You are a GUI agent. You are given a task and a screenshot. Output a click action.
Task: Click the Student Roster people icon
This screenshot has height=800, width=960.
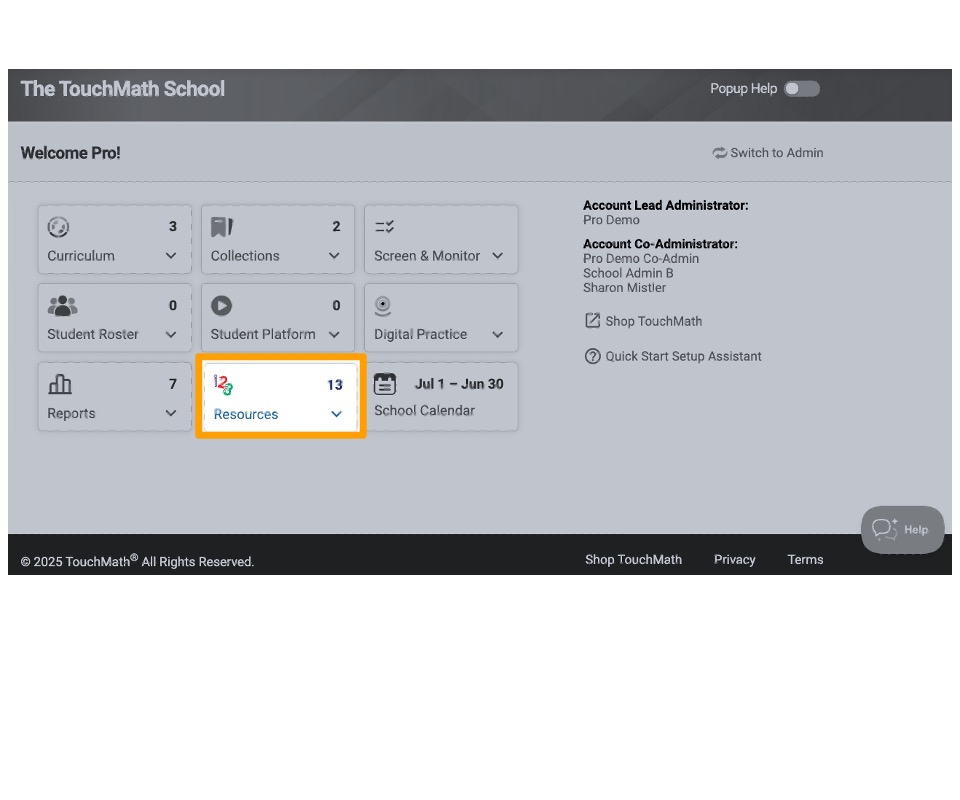click(62, 305)
